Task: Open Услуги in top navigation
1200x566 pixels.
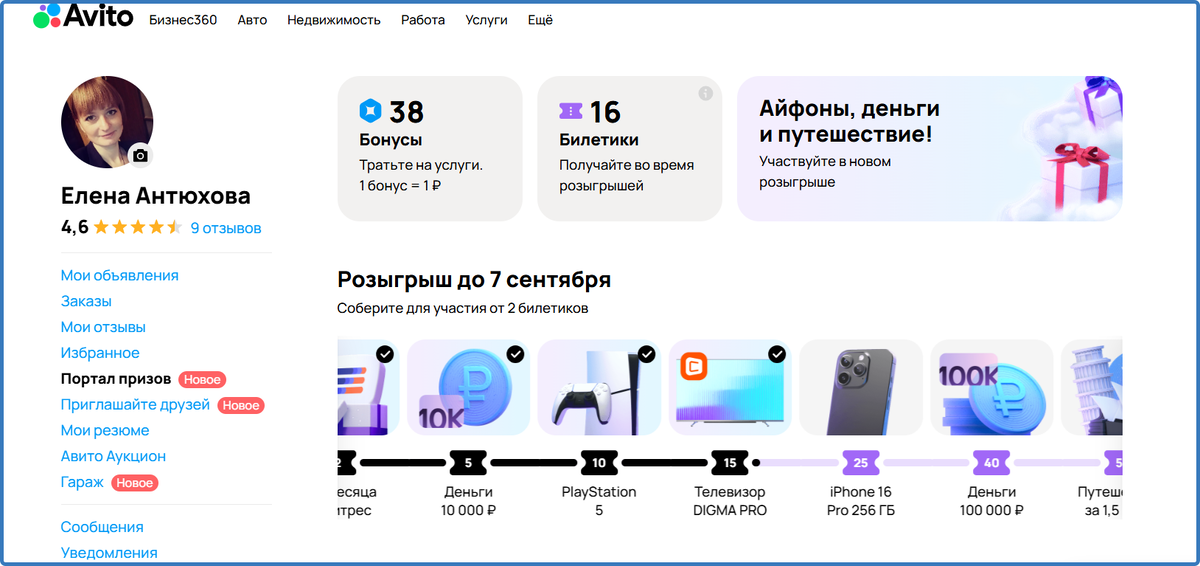Action: coord(486,20)
